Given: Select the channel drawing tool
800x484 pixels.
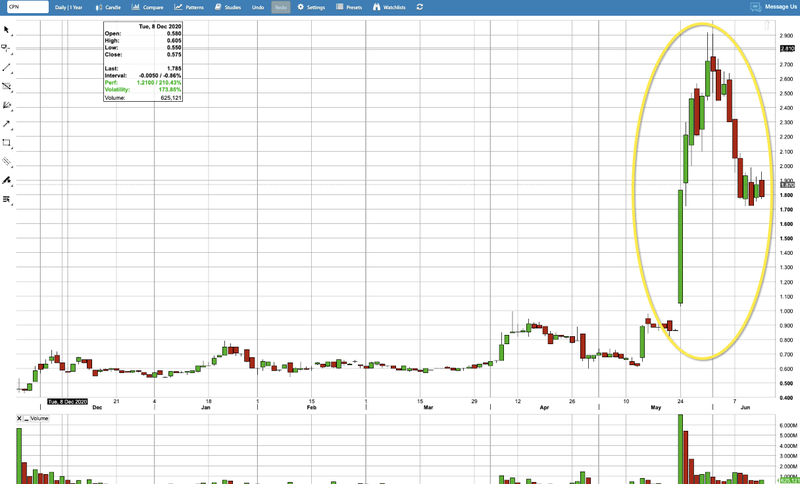Looking at the screenshot, I should pyautogui.click(x=6, y=86).
